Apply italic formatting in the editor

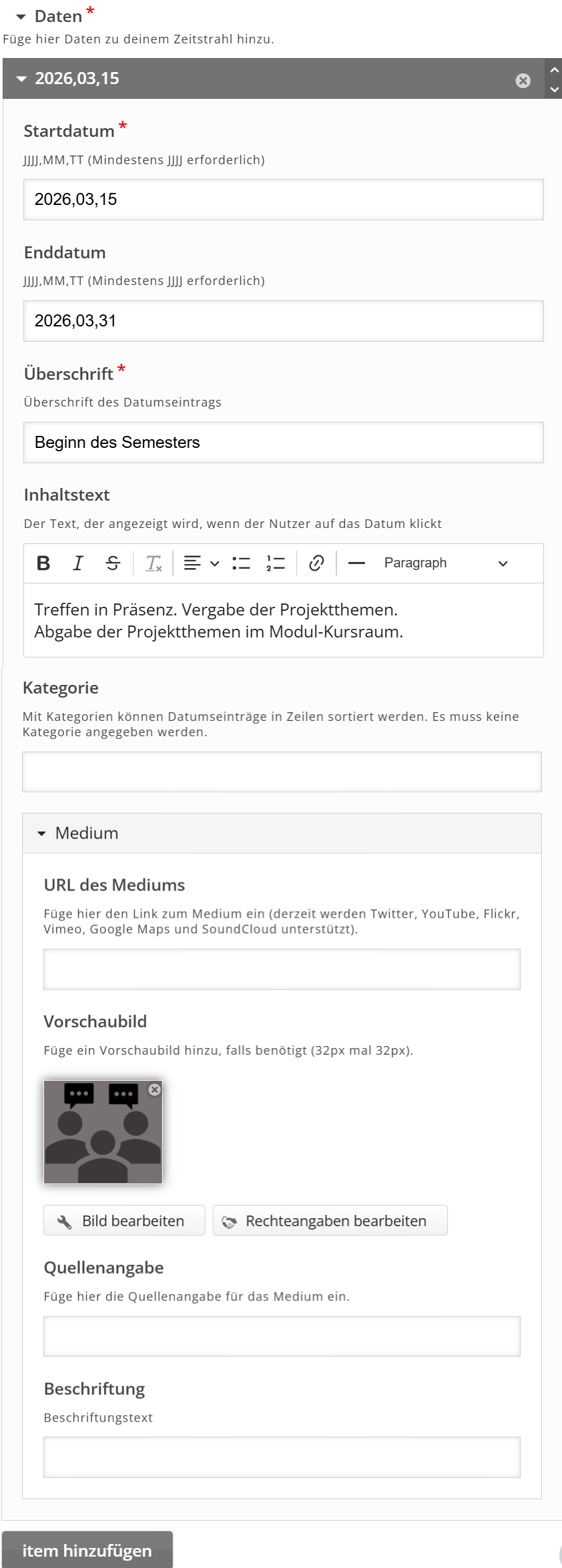(x=78, y=563)
